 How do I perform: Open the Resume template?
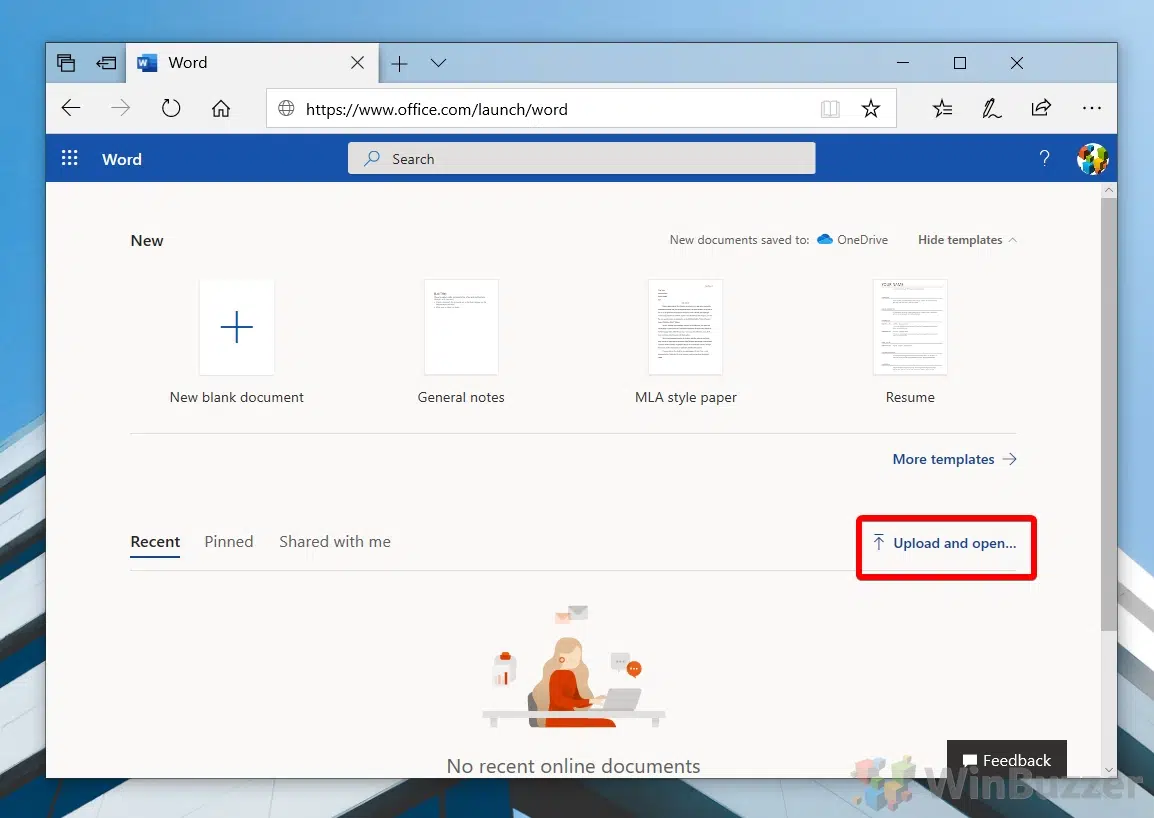[x=910, y=342]
